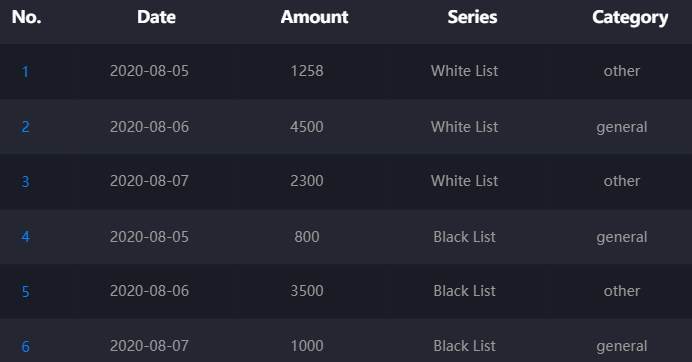This screenshot has height=362, width=692.
Task: Open row number 1 link
Action: coord(26,72)
